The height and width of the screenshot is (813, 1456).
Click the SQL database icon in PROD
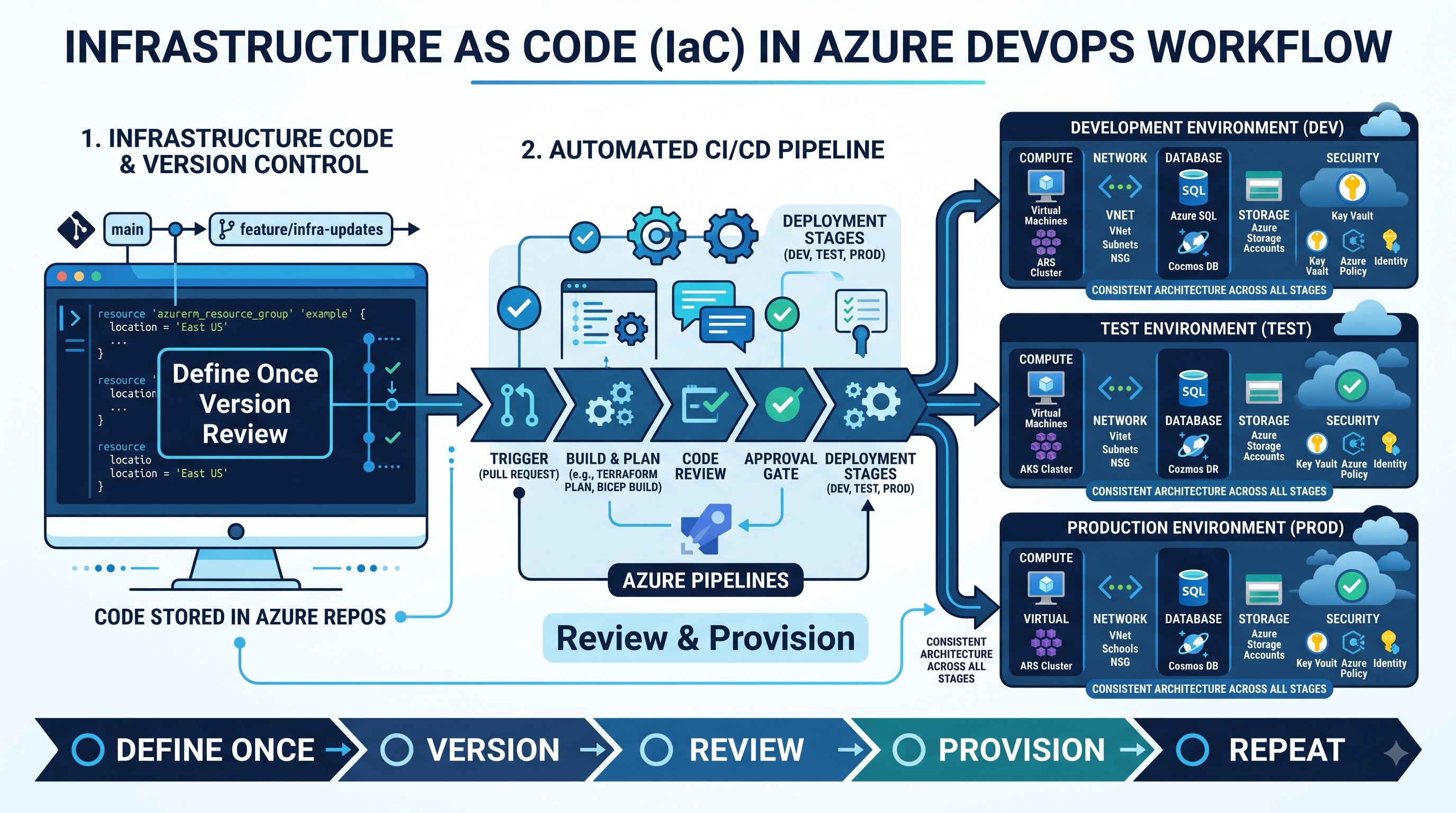[1193, 588]
